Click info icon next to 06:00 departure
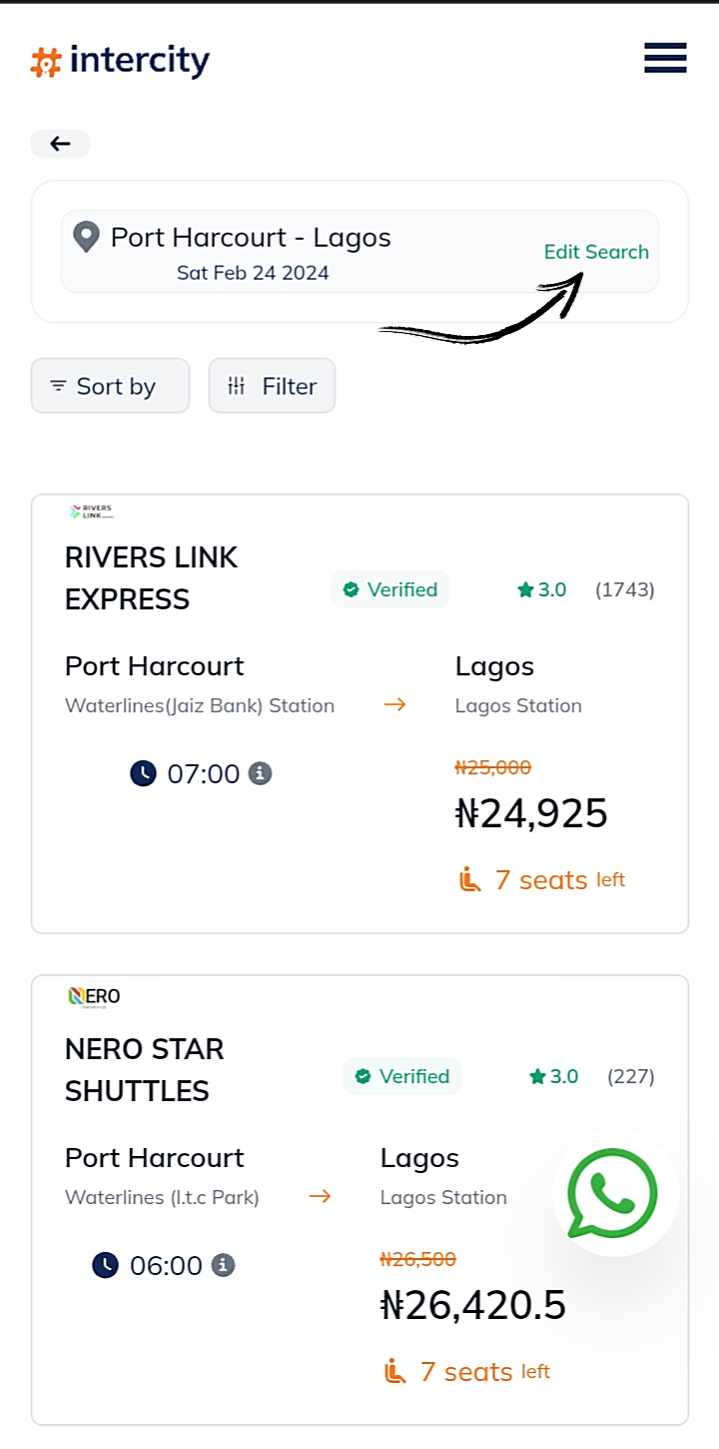 (x=223, y=1265)
